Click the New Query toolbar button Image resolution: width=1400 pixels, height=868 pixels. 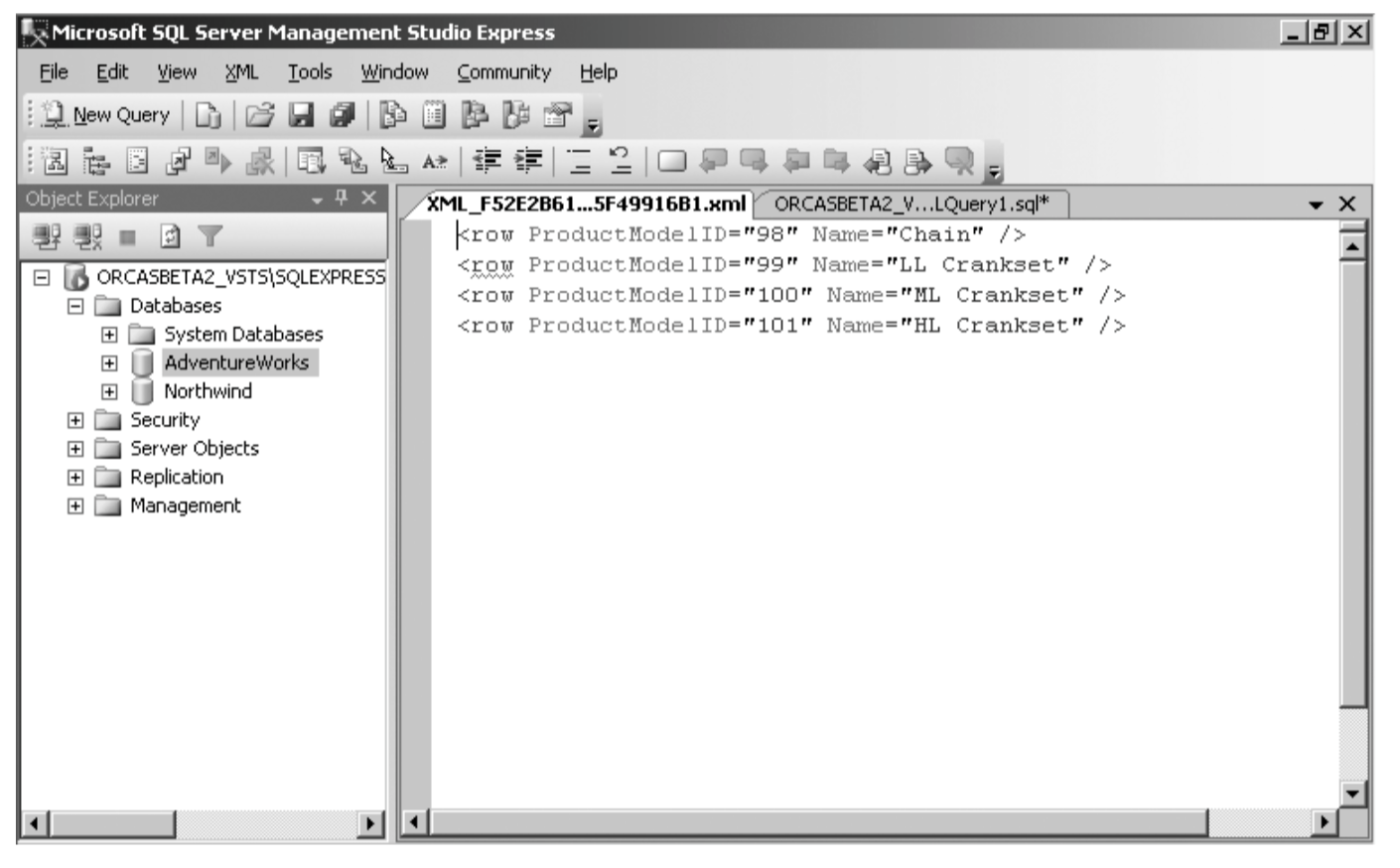109,115
